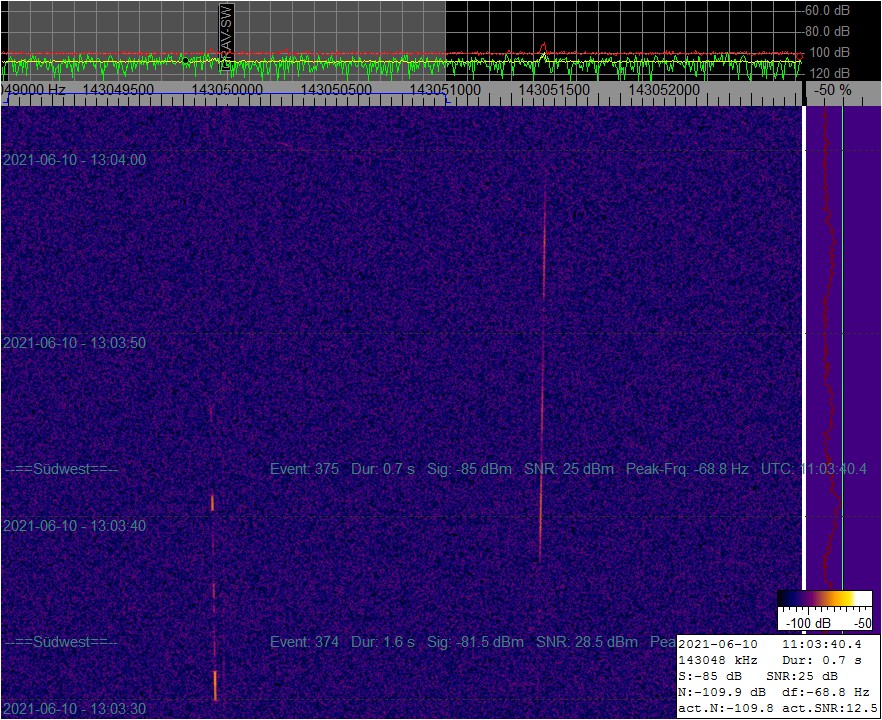Click the -100 dB color scale label
This screenshot has height=720, width=882.
(808, 623)
